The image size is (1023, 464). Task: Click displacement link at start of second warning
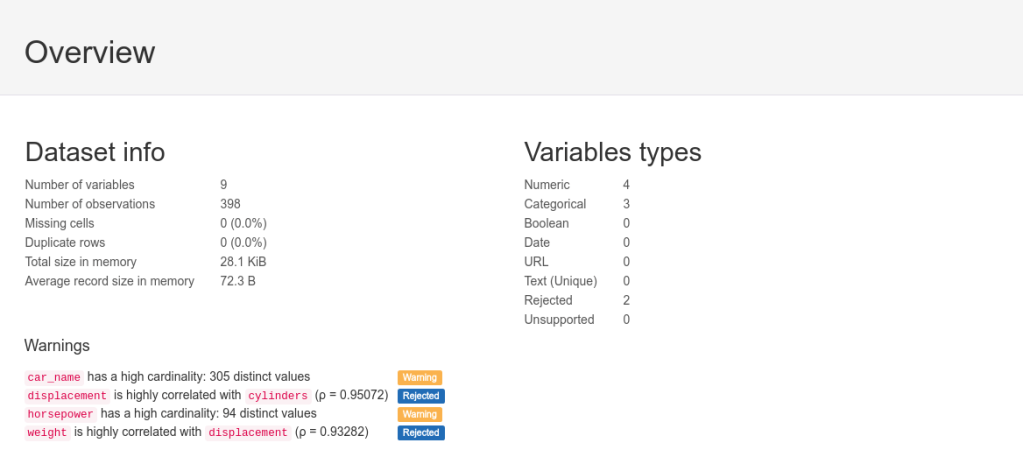(68, 395)
